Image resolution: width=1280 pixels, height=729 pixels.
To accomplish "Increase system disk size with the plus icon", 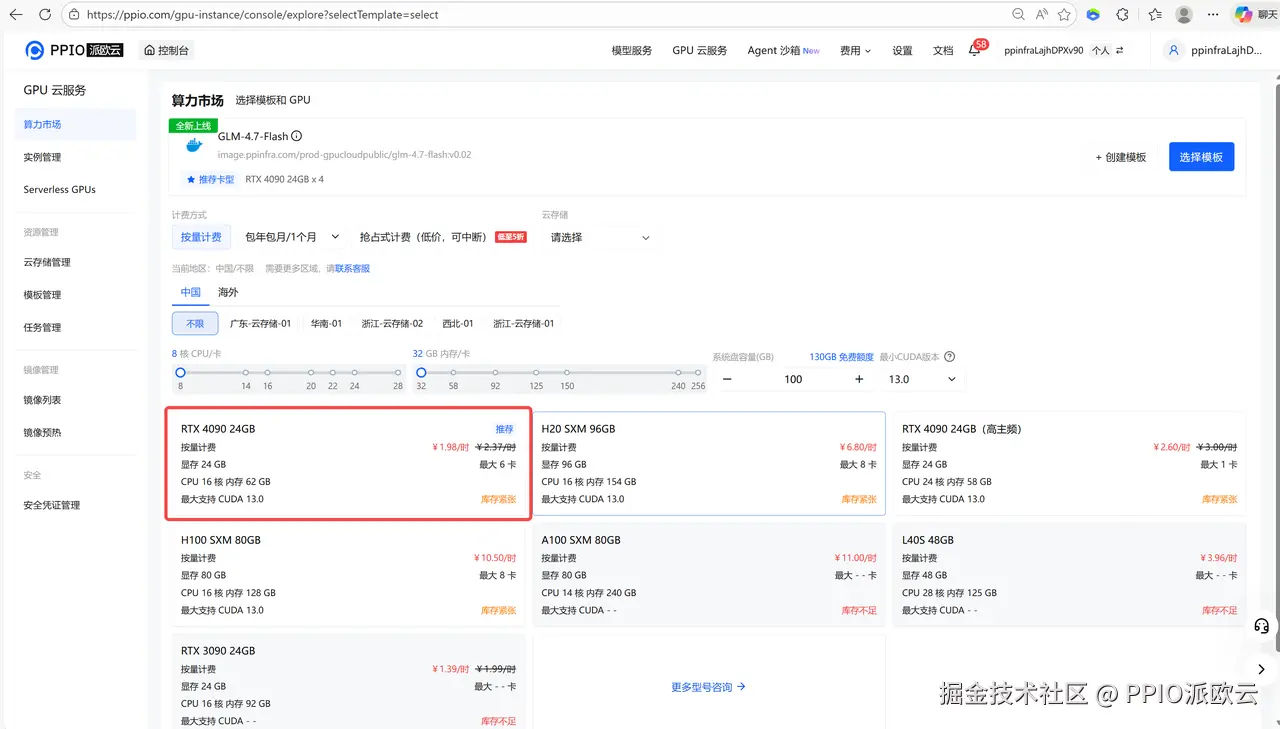I will [x=859, y=379].
